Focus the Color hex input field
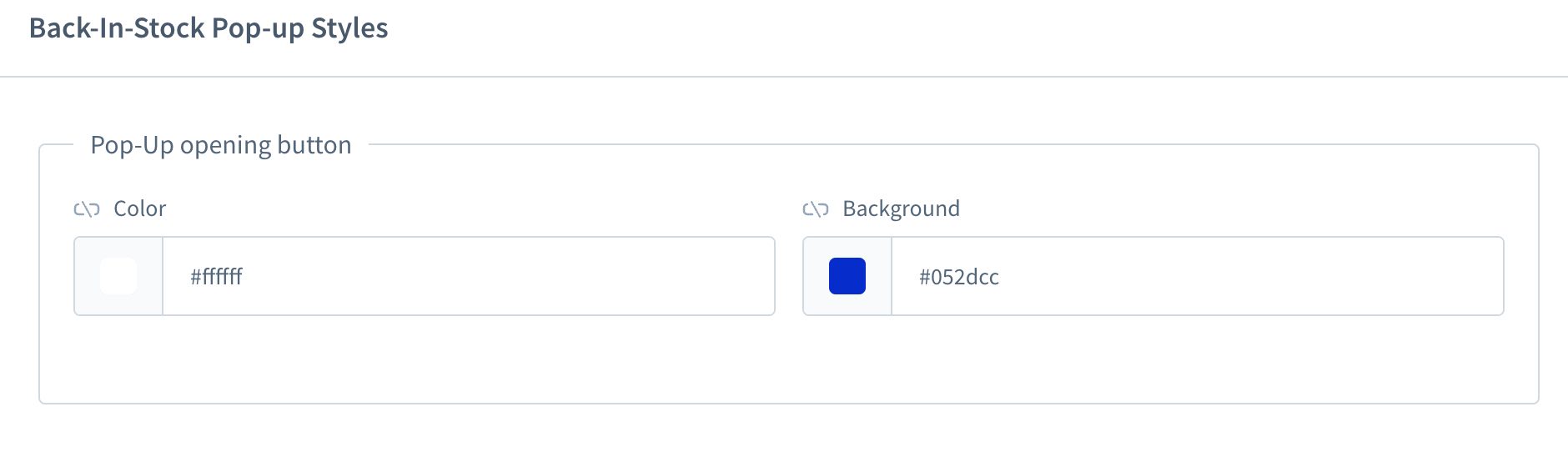This screenshot has width=1568, height=452. tap(467, 276)
